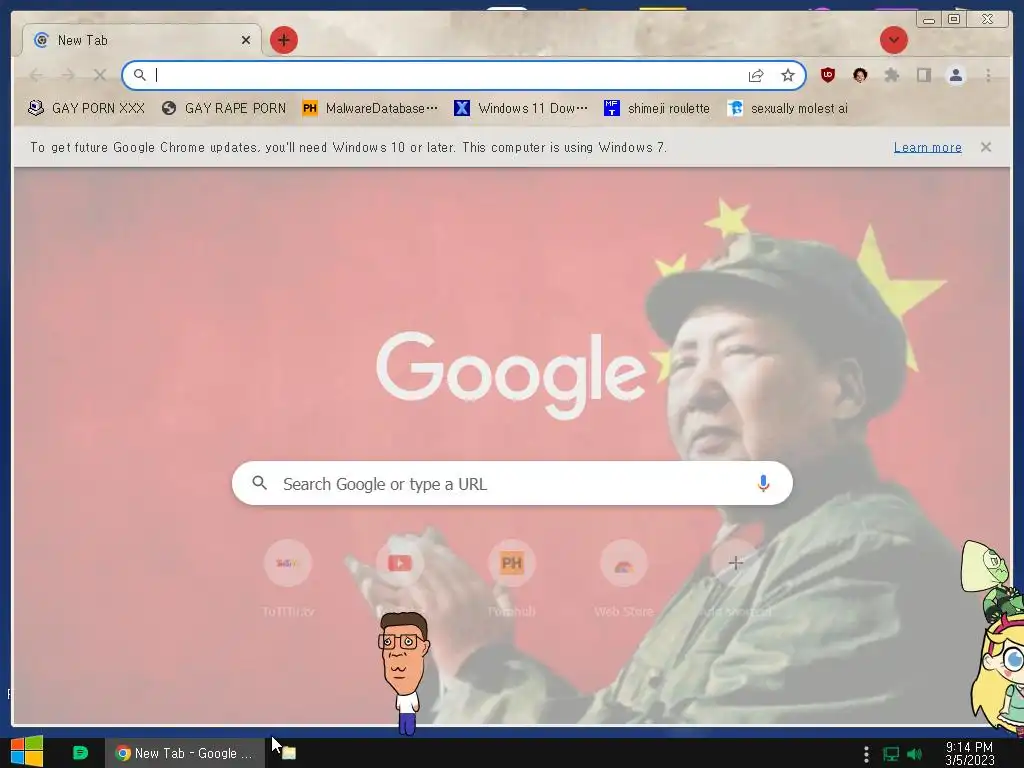Open the Chrome three-dot menu
The height and width of the screenshot is (768, 1024).
tap(988, 75)
